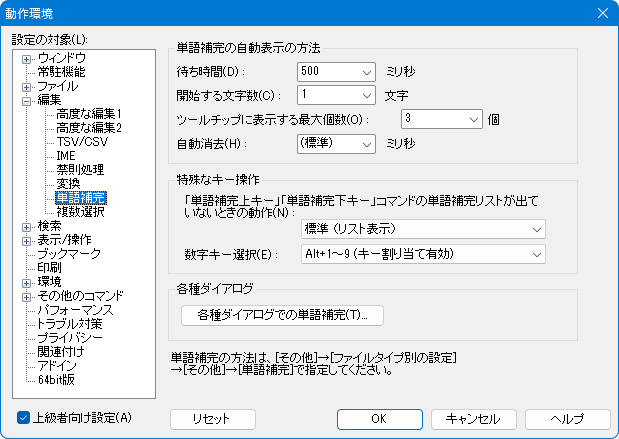This screenshot has width=619, height=439.
Task: Expand the 表示/操作 tree node
Action: tap(27, 240)
